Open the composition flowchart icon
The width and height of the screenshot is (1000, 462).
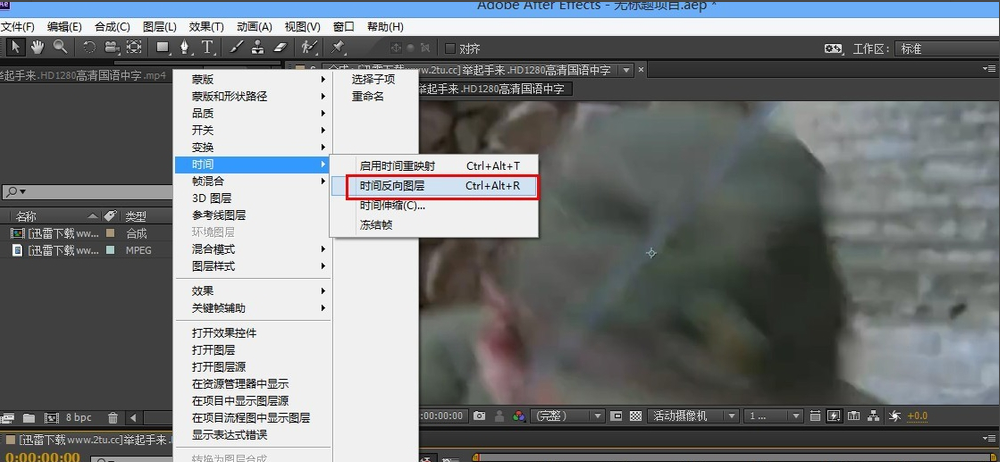tap(874, 416)
